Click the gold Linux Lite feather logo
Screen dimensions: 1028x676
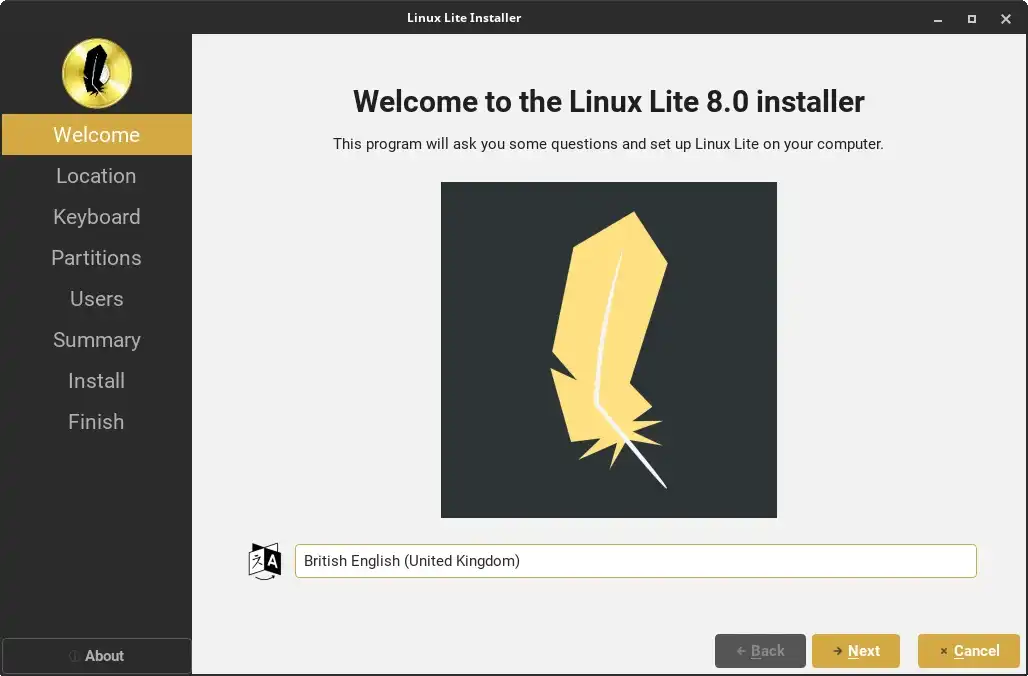tap(97, 73)
